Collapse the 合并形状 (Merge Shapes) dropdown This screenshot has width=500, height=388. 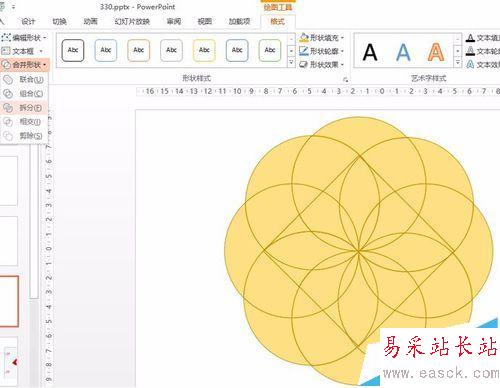tap(25, 64)
